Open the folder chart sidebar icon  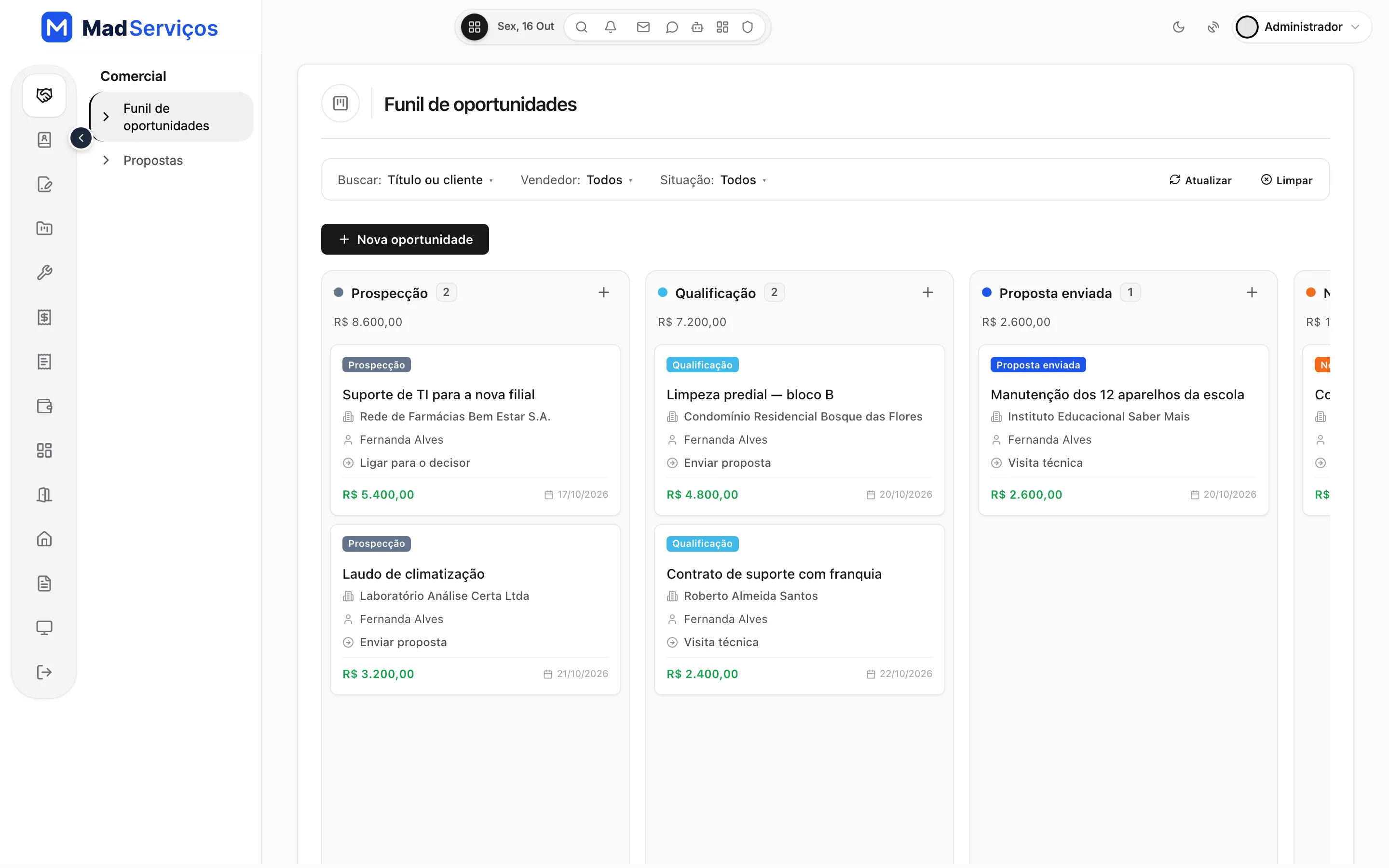44,228
